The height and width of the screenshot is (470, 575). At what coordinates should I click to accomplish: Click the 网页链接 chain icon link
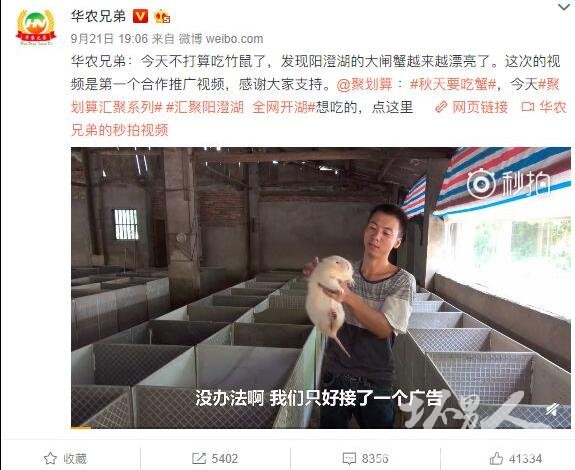point(471,107)
